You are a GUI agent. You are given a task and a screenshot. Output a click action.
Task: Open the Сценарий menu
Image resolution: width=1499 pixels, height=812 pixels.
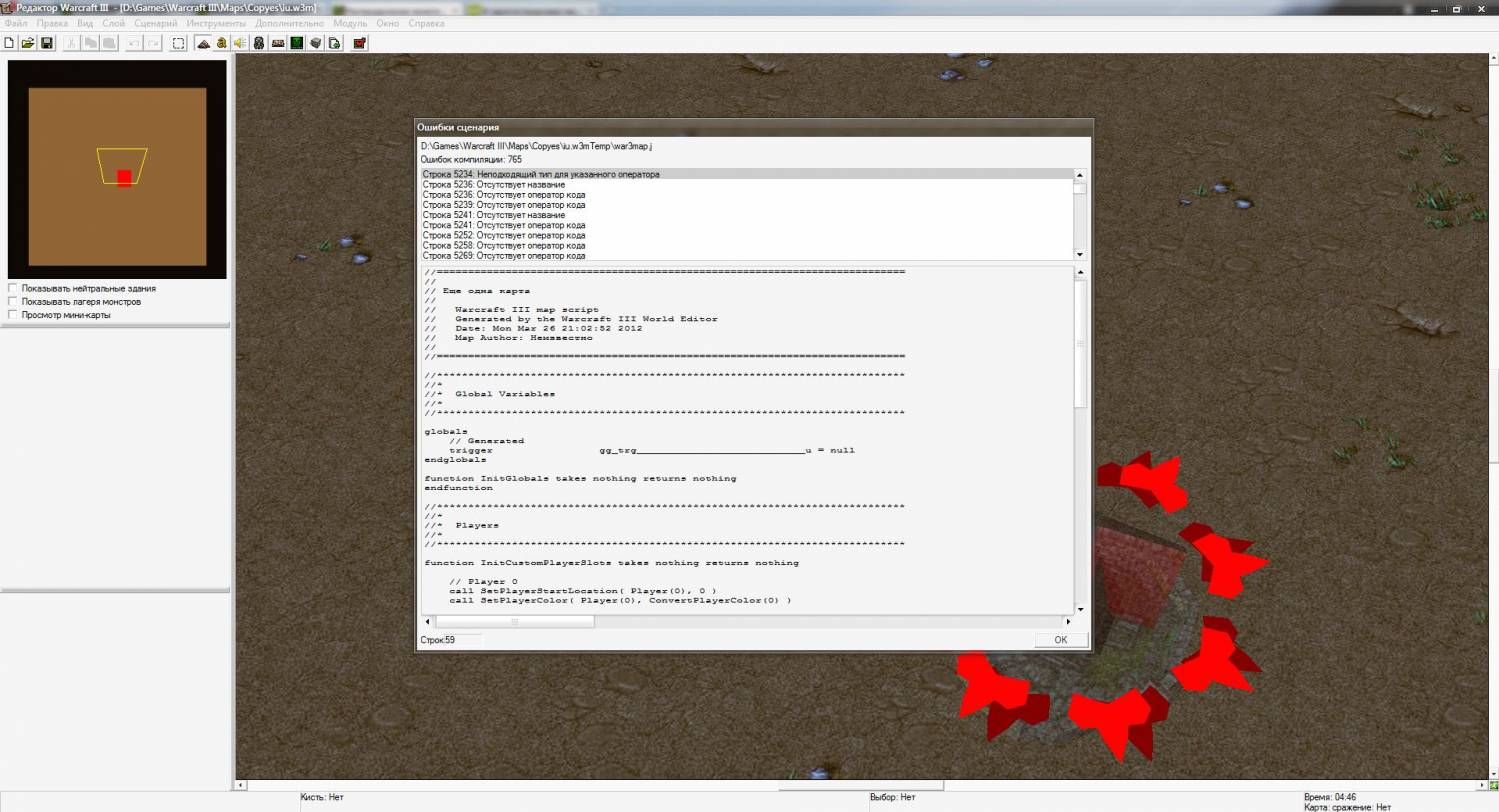(x=155, y=23)
